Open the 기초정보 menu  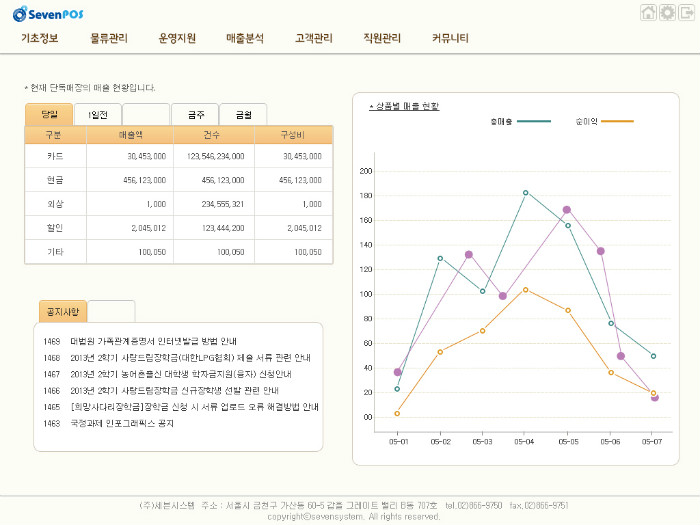point(40,38)
